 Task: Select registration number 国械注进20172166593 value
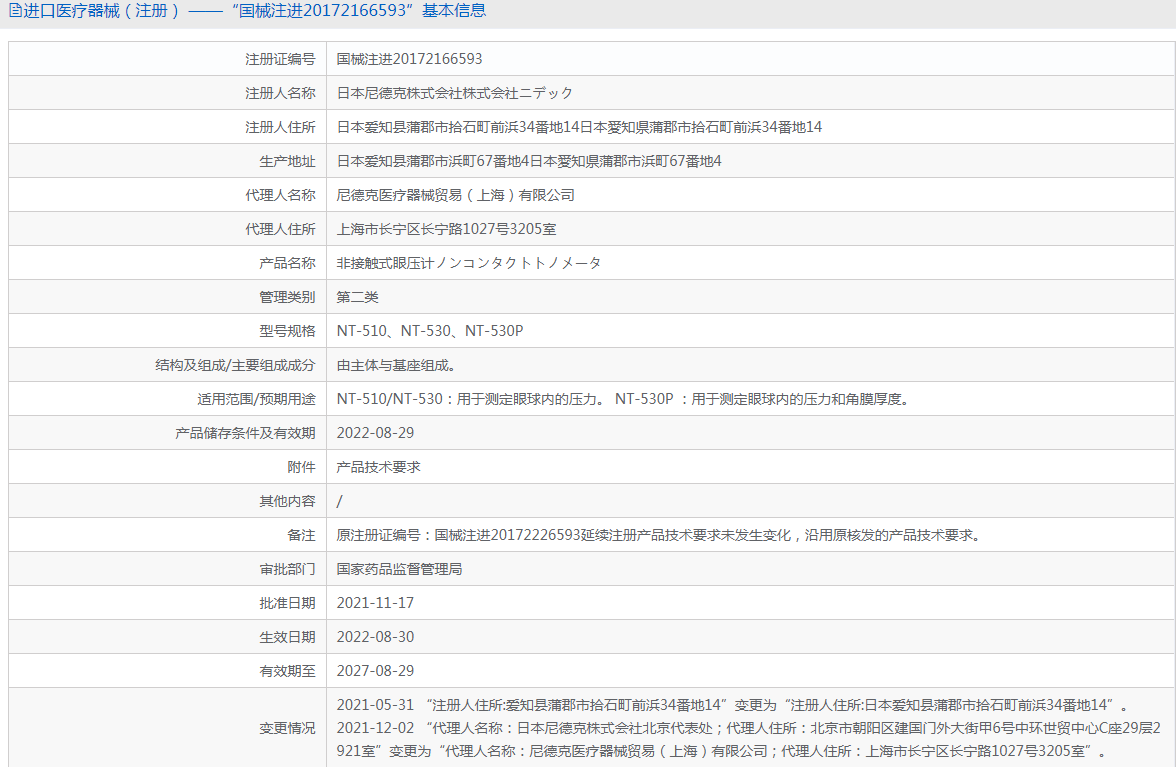coord(410,59)
